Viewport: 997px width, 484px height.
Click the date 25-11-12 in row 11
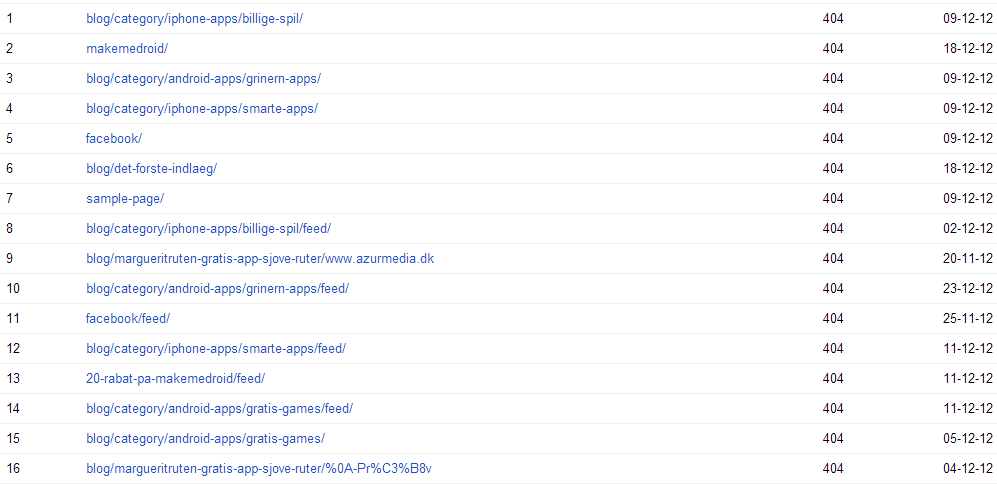point(967,318)
